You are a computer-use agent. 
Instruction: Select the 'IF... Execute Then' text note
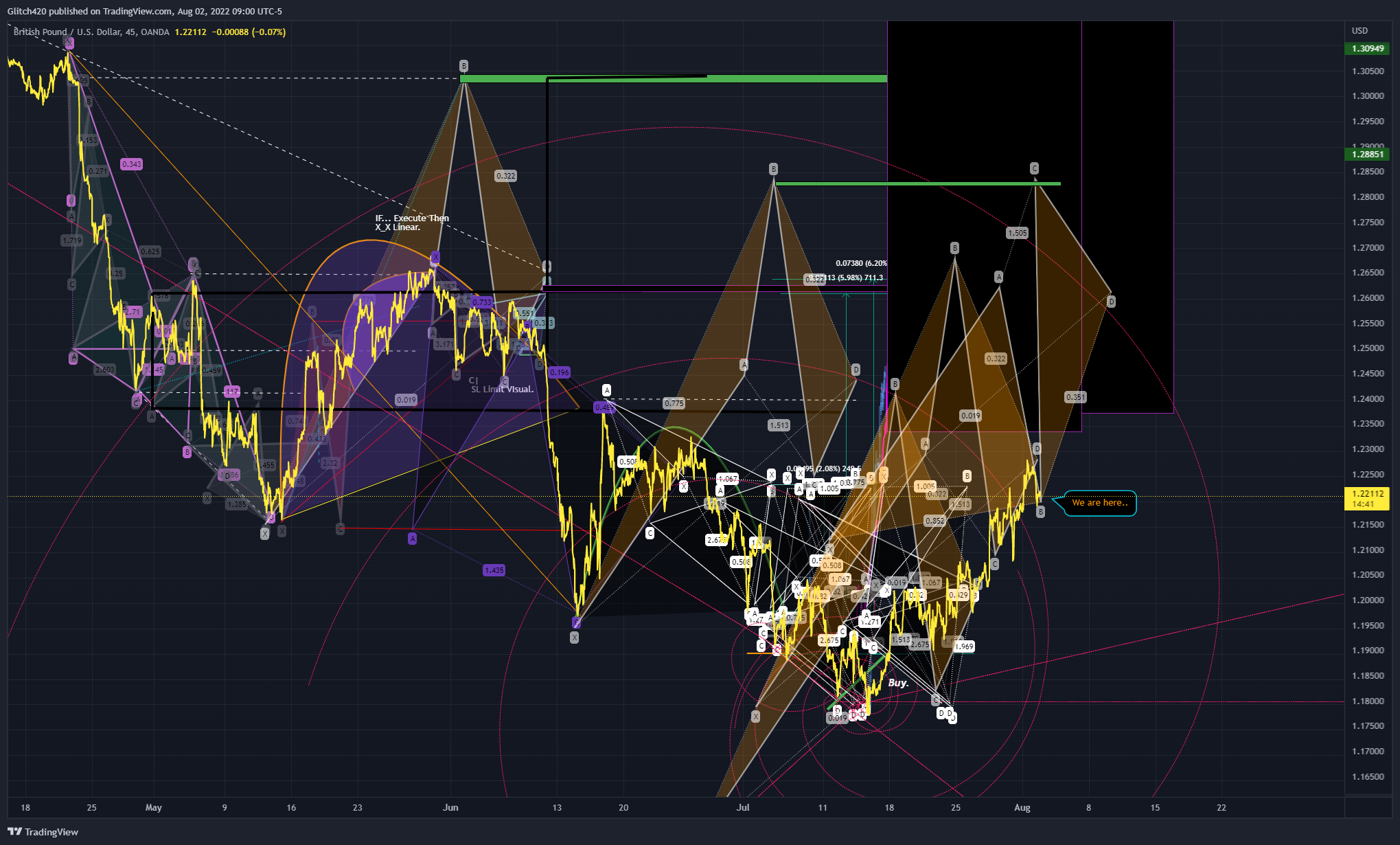click(412, 218)
